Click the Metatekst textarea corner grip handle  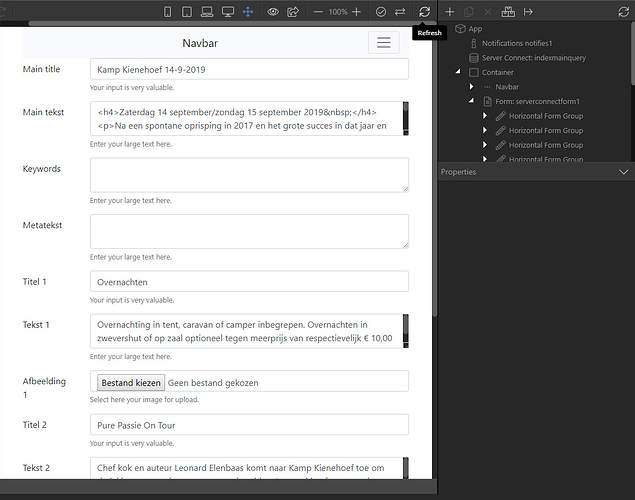(x=405, y=245)
